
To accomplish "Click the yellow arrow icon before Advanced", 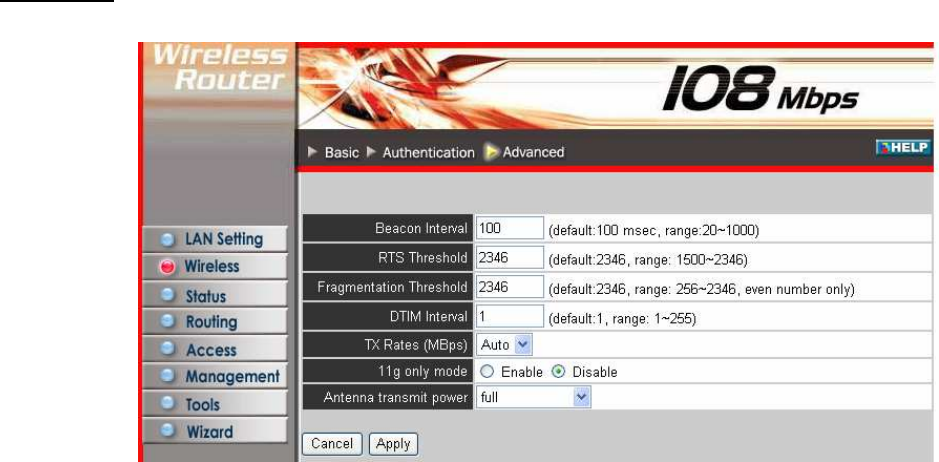I will point(492,153).
